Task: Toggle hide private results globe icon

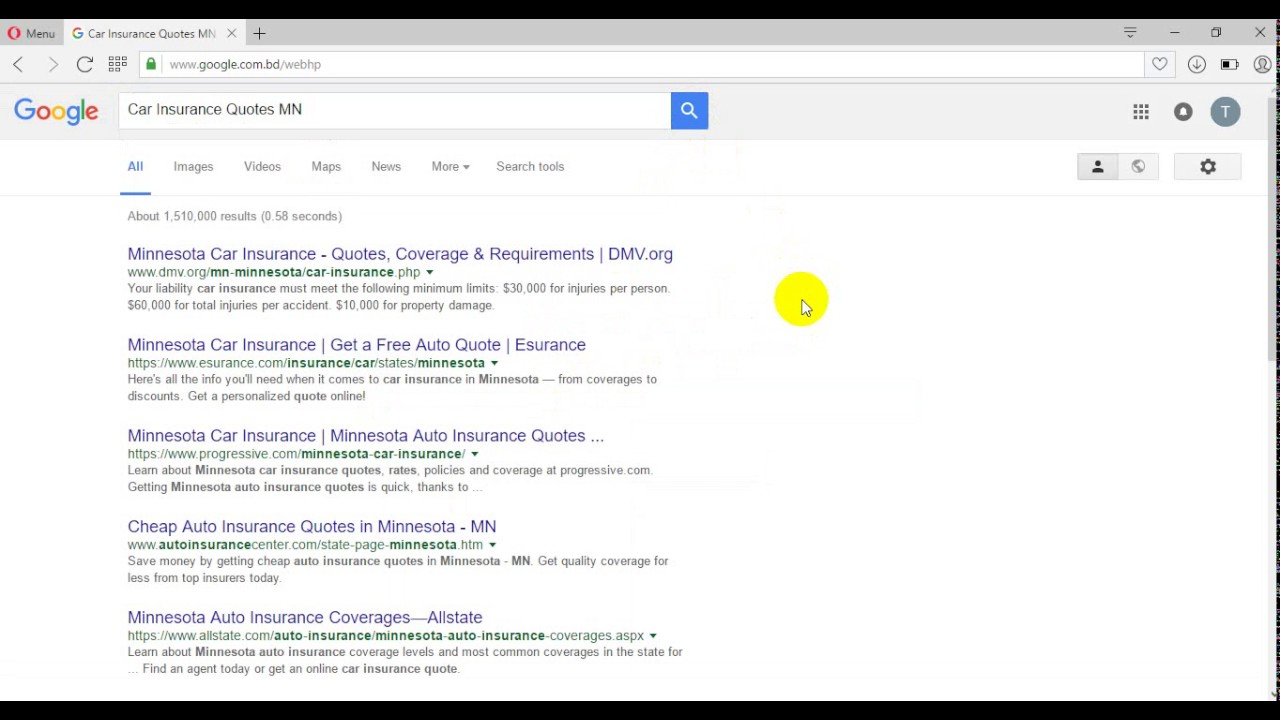Action: click(1138, 167)
